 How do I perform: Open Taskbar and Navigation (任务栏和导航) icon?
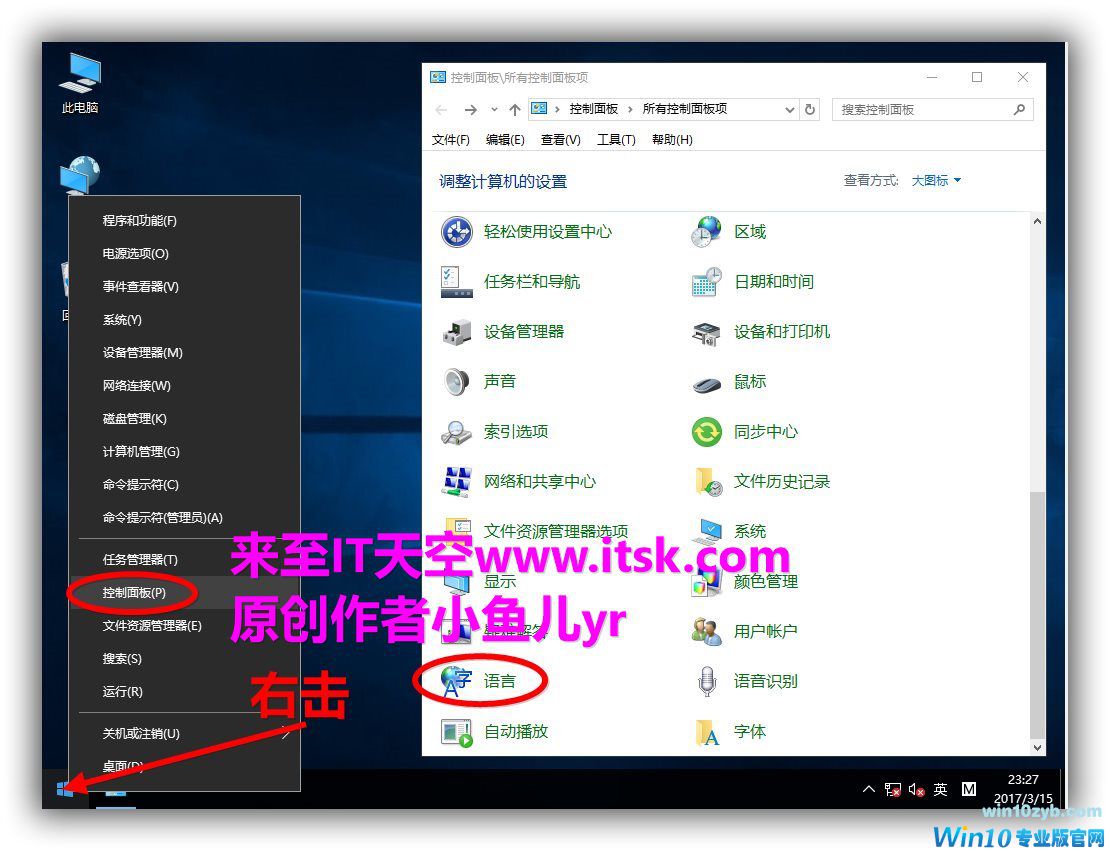pyautogui.click(x=457, y=282)
